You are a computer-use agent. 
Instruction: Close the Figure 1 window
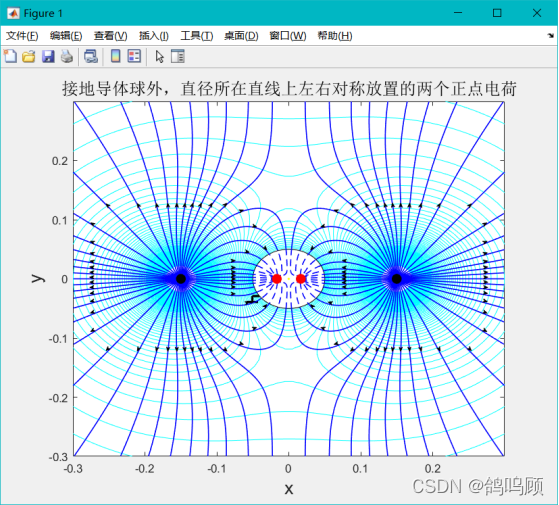[x=537, y=13]
